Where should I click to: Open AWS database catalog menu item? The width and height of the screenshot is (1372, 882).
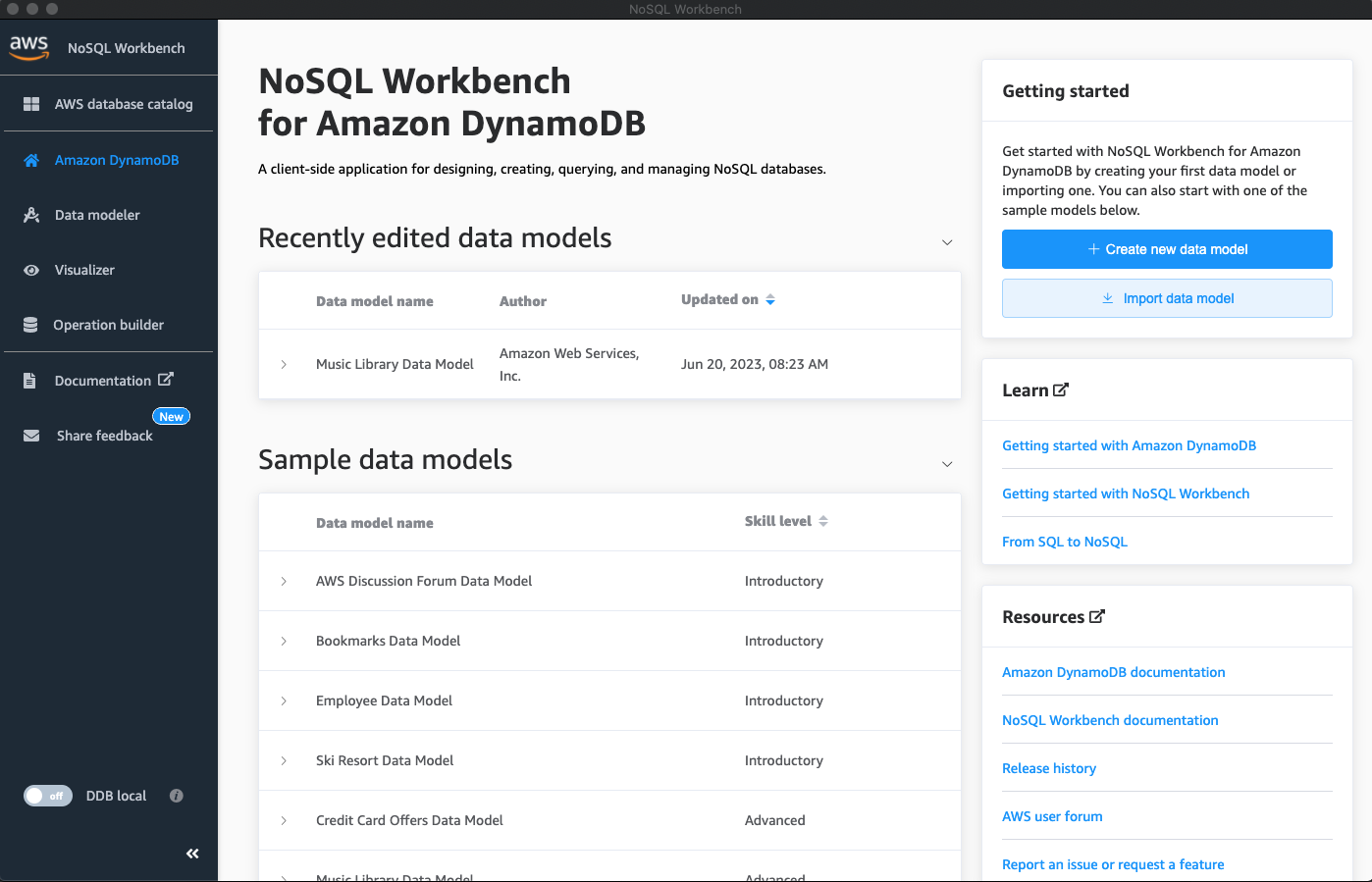point(108,104)
